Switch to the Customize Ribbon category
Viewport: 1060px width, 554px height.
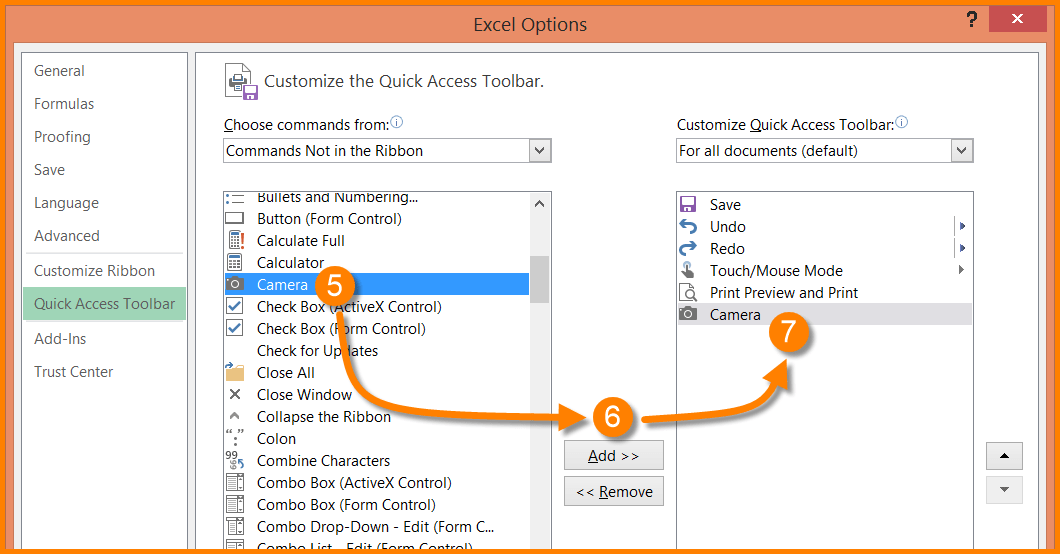click(95, 271)
